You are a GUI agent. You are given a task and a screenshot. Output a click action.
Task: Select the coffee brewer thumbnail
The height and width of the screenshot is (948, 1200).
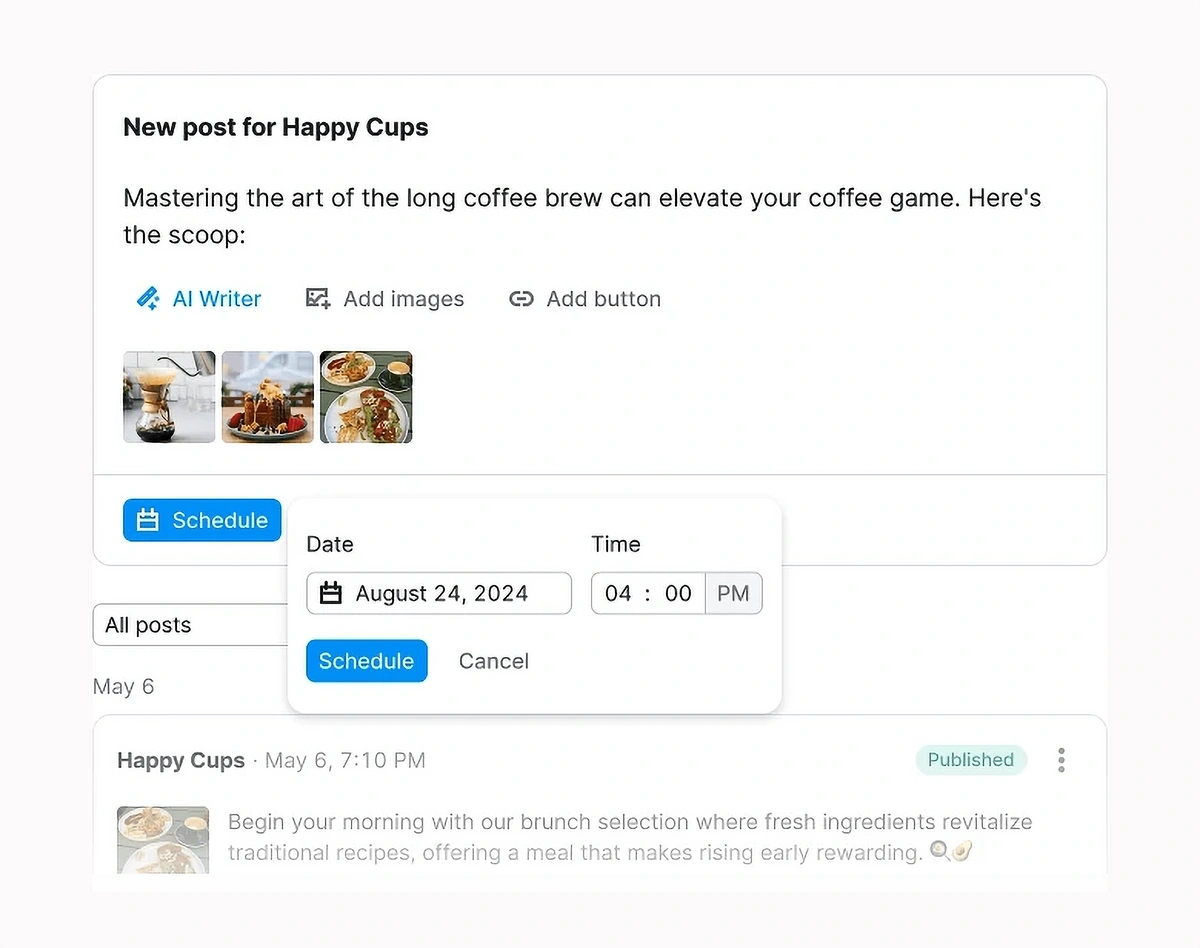click(169, 397)
